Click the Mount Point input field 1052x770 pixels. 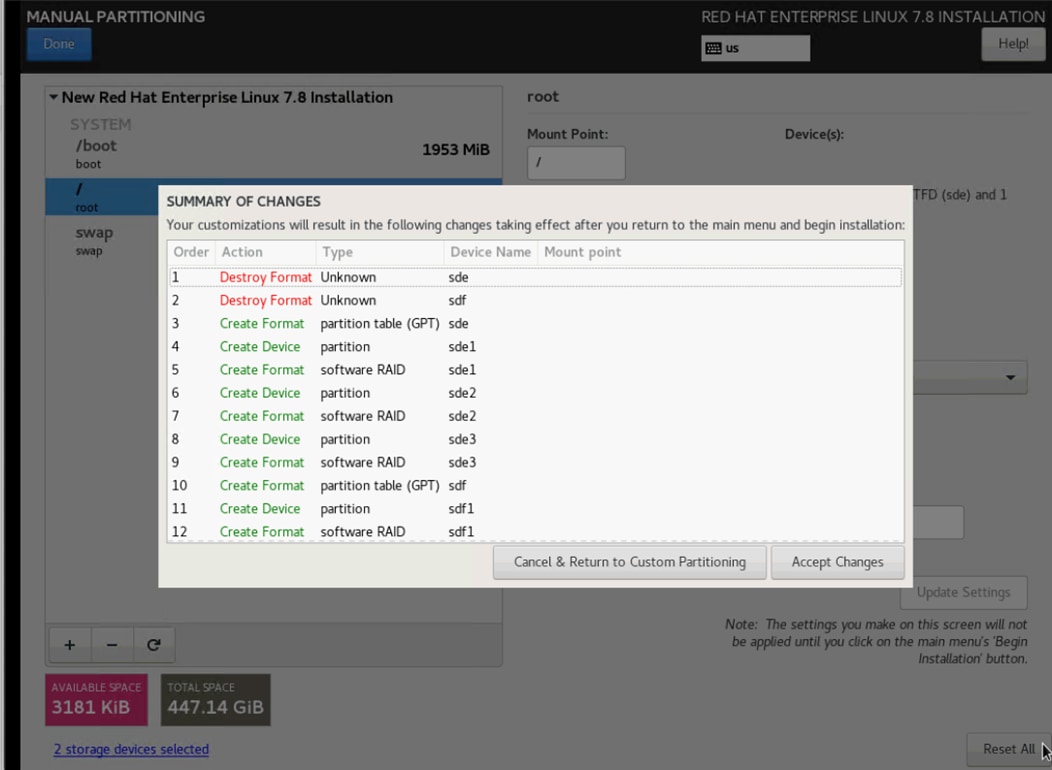pos(576,163)
